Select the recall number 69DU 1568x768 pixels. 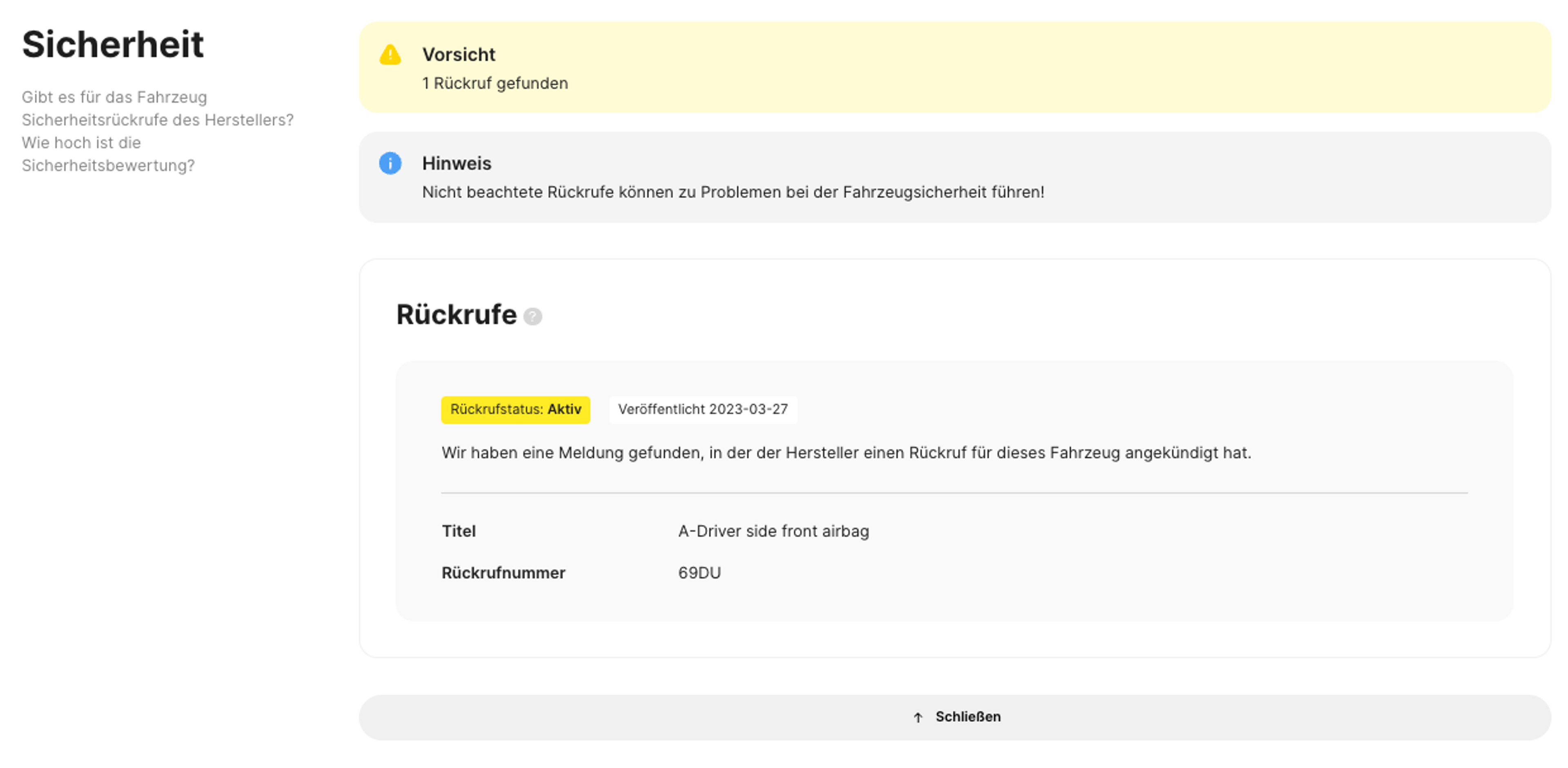click(699, 573)
